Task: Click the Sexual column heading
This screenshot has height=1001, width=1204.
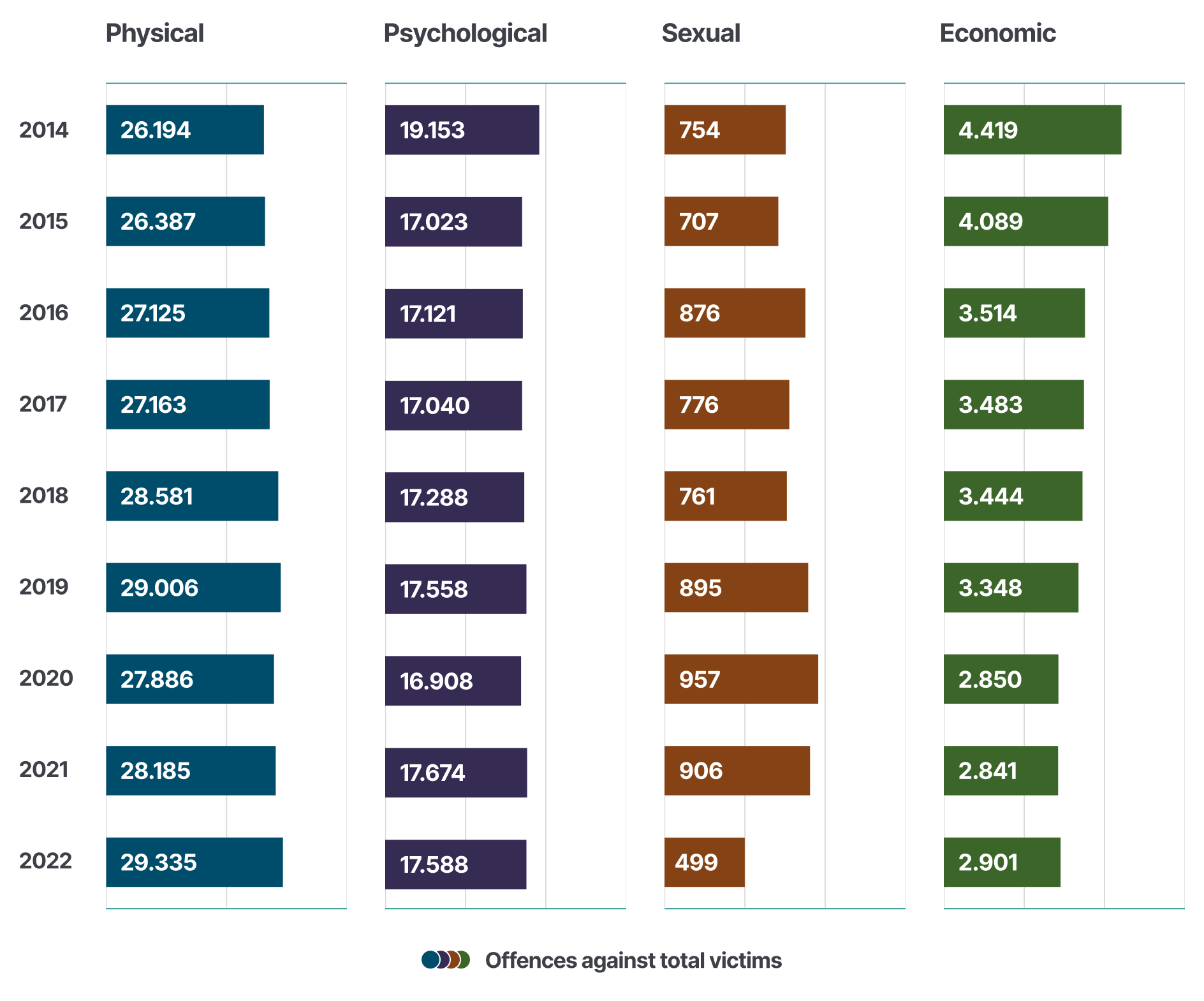Action: (x=701, y=33)
